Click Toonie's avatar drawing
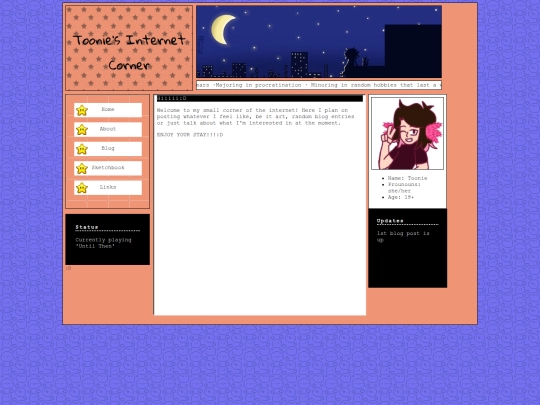Viewport: 540px width, 405px height. click(407, 134)
